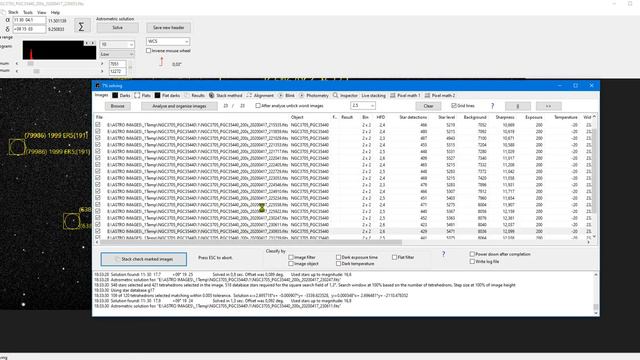Click the histogram minimum slider handle
The image size is (640, 360).
tap(31, 64)
